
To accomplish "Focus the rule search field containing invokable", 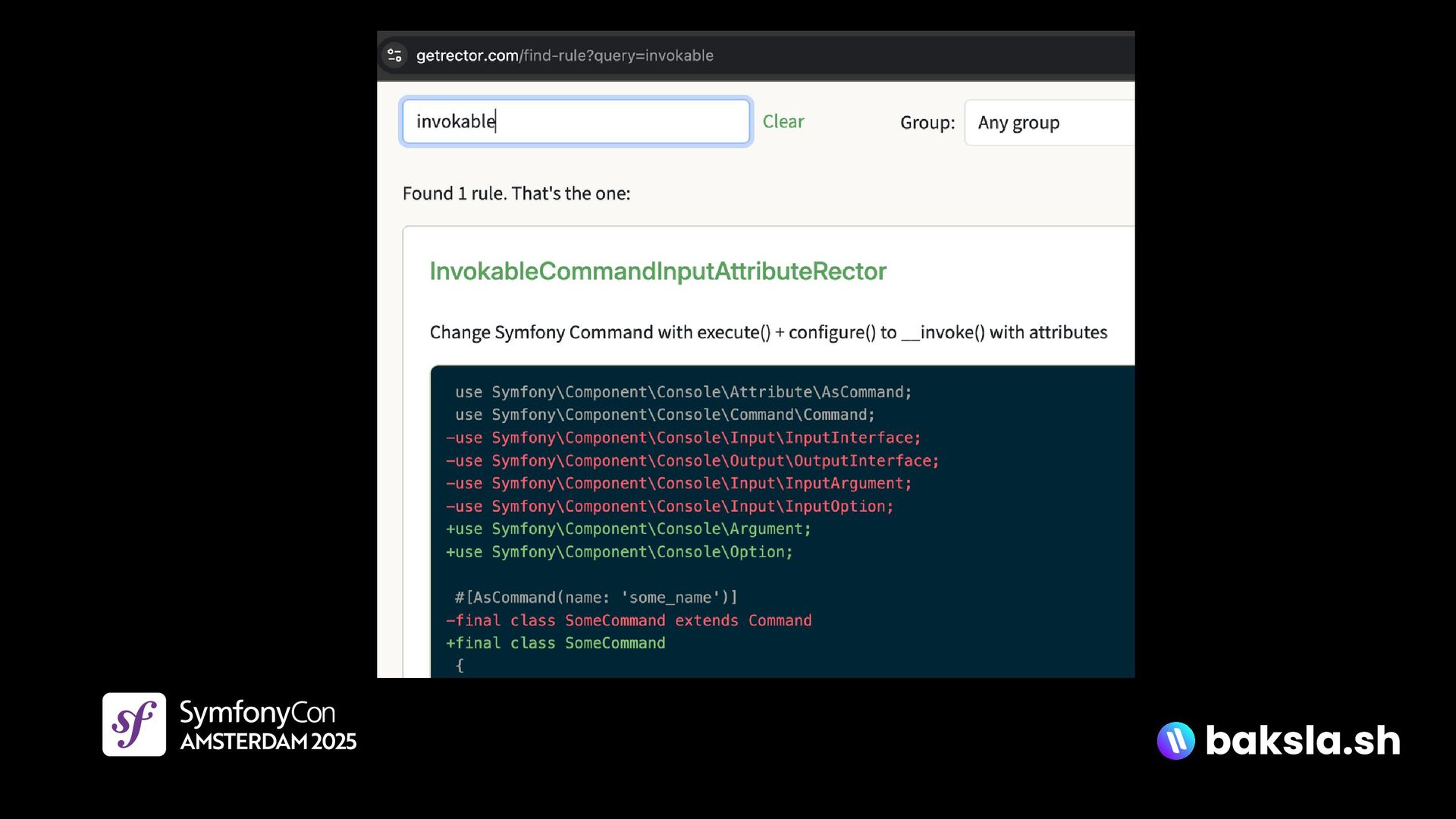I will (x=576, y=121).
